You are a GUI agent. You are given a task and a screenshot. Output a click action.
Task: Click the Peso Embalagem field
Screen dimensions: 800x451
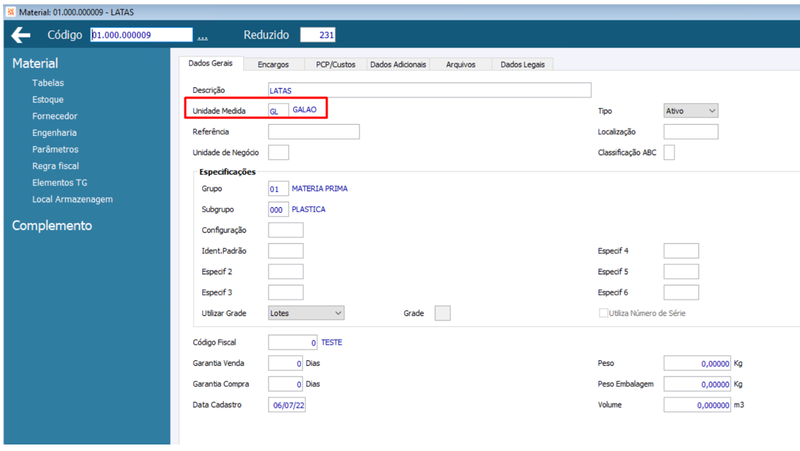(697, 384)
